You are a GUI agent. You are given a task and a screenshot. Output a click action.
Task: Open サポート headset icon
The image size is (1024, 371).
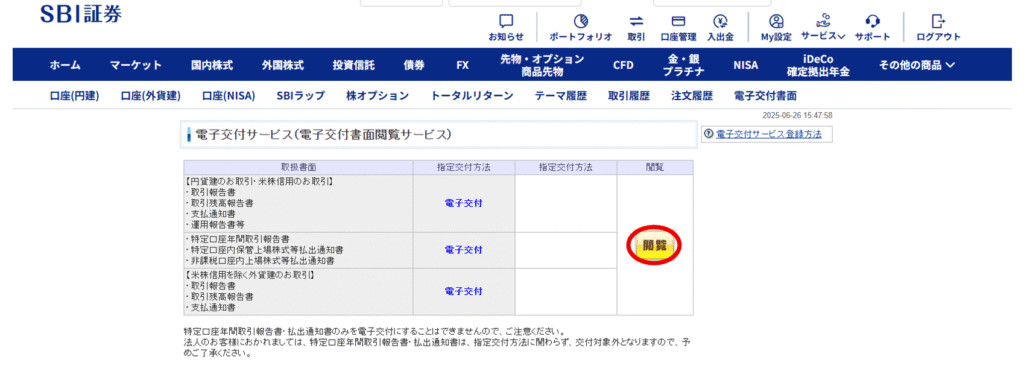coord(872,21)
